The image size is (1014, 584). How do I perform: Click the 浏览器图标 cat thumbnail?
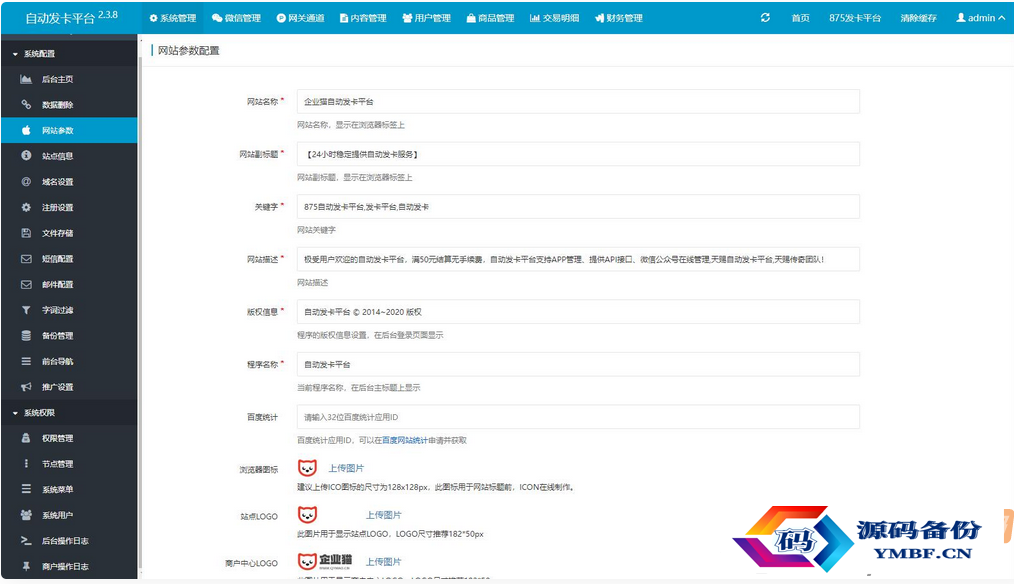pos(307,468)
